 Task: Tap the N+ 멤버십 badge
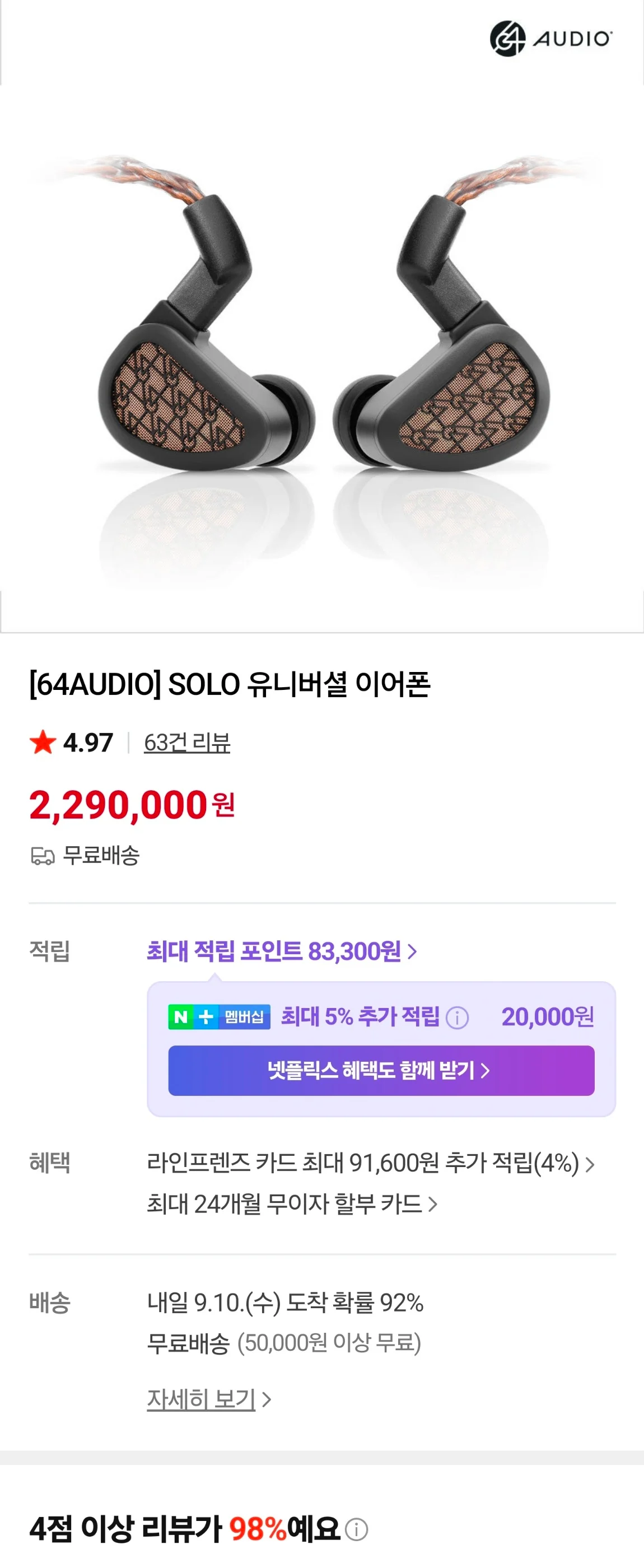[219, 1016]
